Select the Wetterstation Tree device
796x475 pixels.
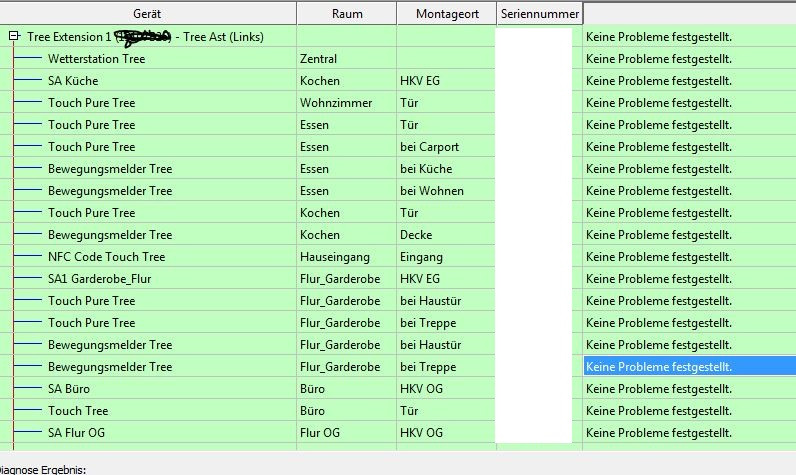(x=96, y=59)
